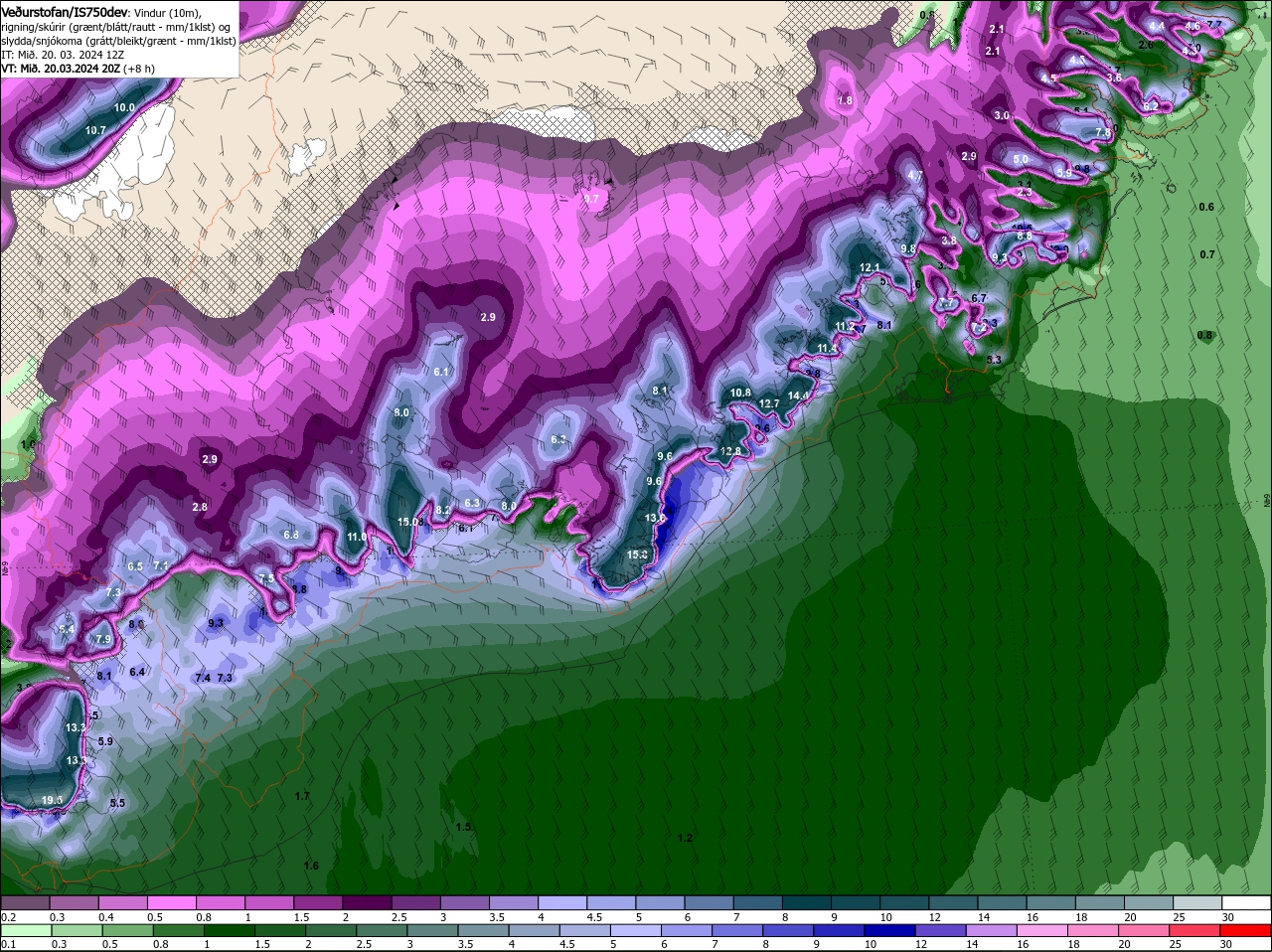Click the rigning/skúrir legend description line
This screenshot has width=1272, height=952.
[x=115, y=26]
